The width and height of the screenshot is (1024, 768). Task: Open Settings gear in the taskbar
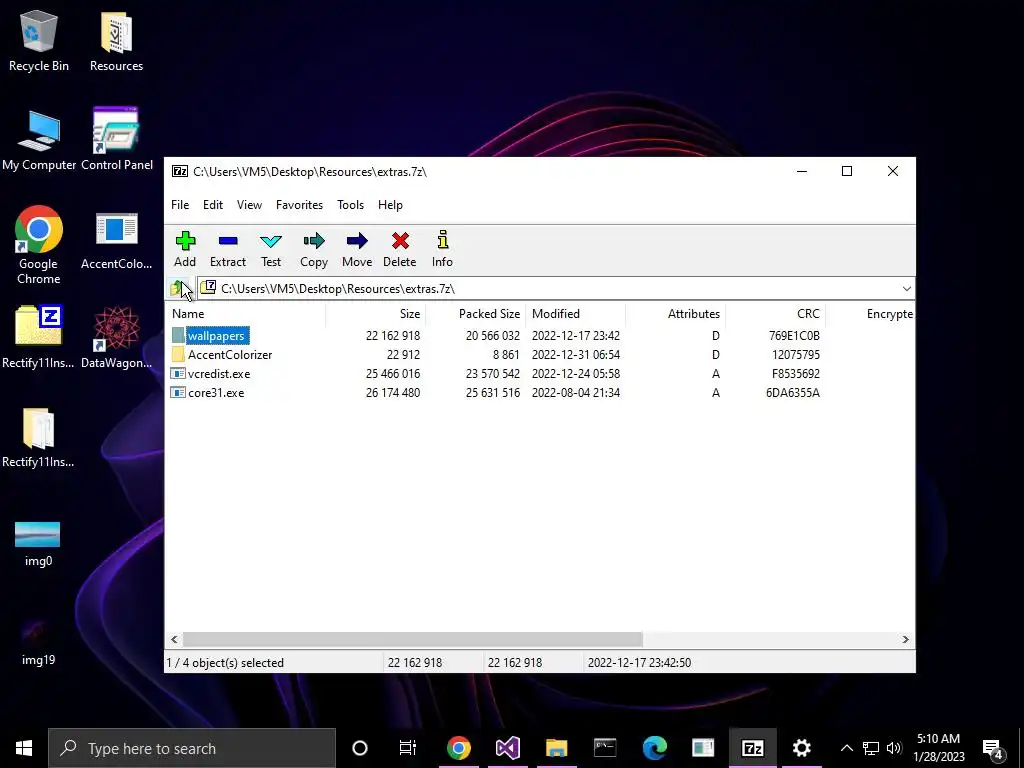[x=801, y=748]
